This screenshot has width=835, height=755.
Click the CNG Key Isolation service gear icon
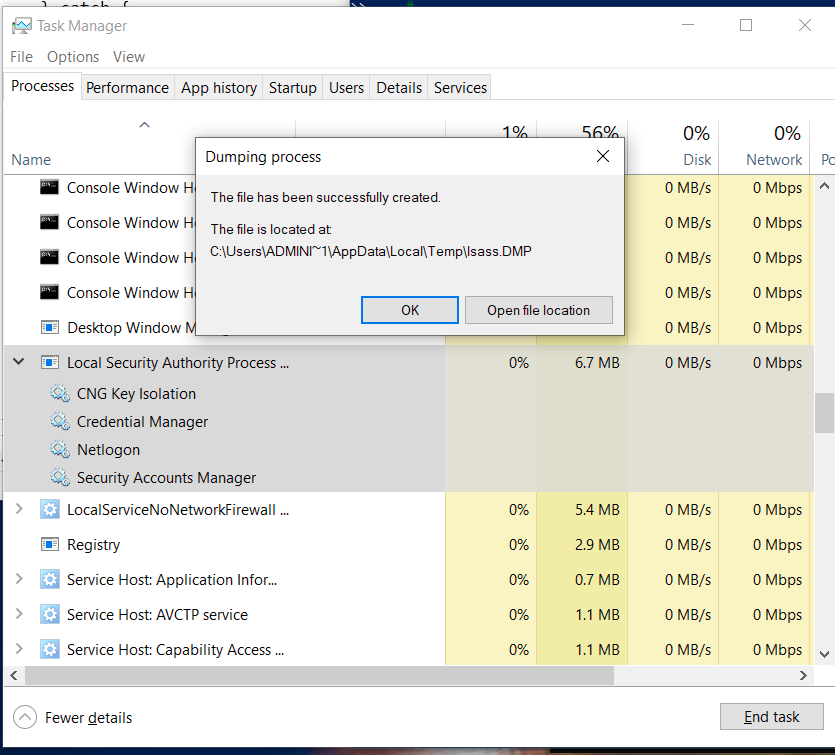tap(60, 393)
